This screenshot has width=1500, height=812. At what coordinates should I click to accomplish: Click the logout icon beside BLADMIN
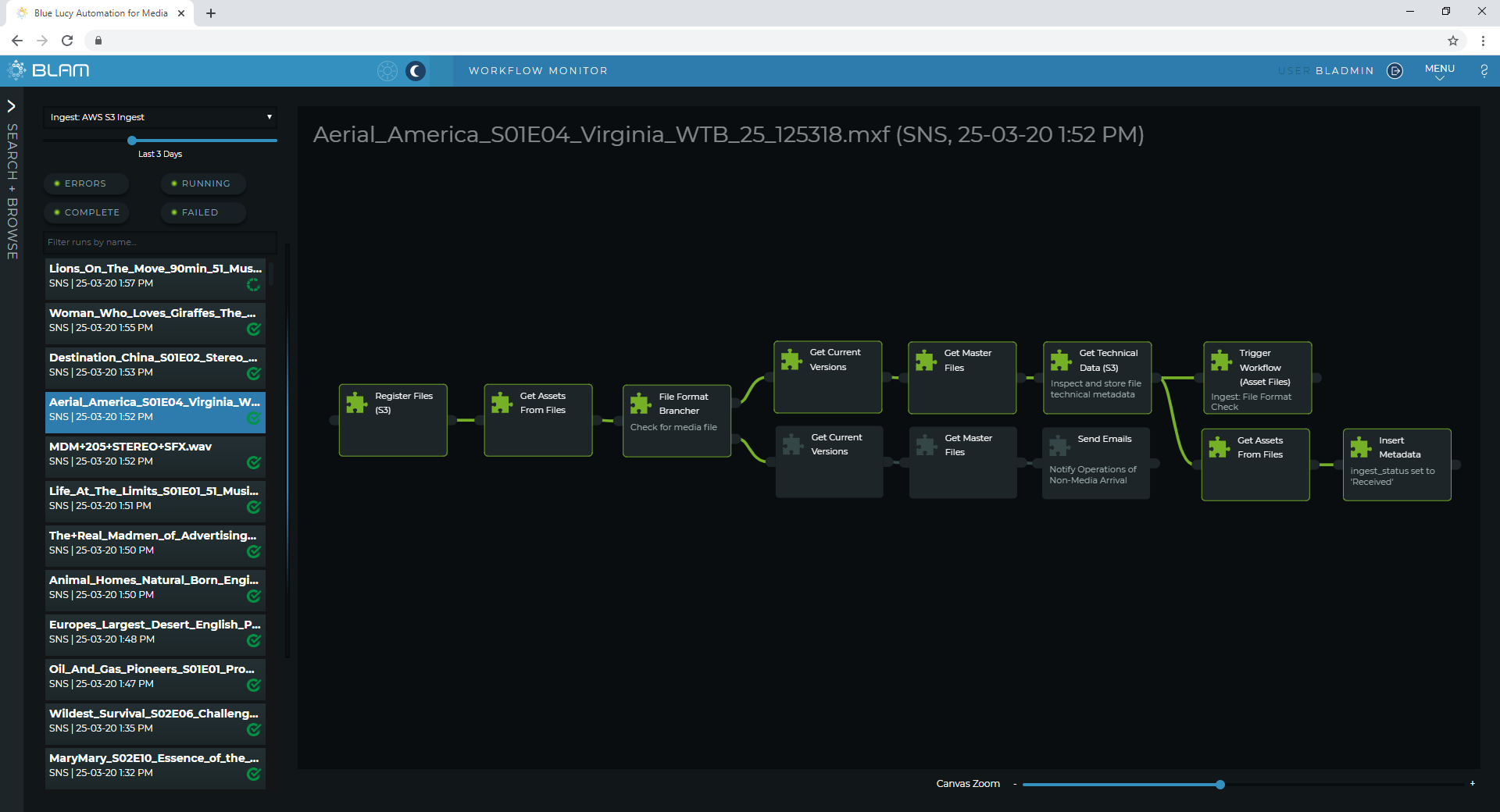tap(1395, 71)
